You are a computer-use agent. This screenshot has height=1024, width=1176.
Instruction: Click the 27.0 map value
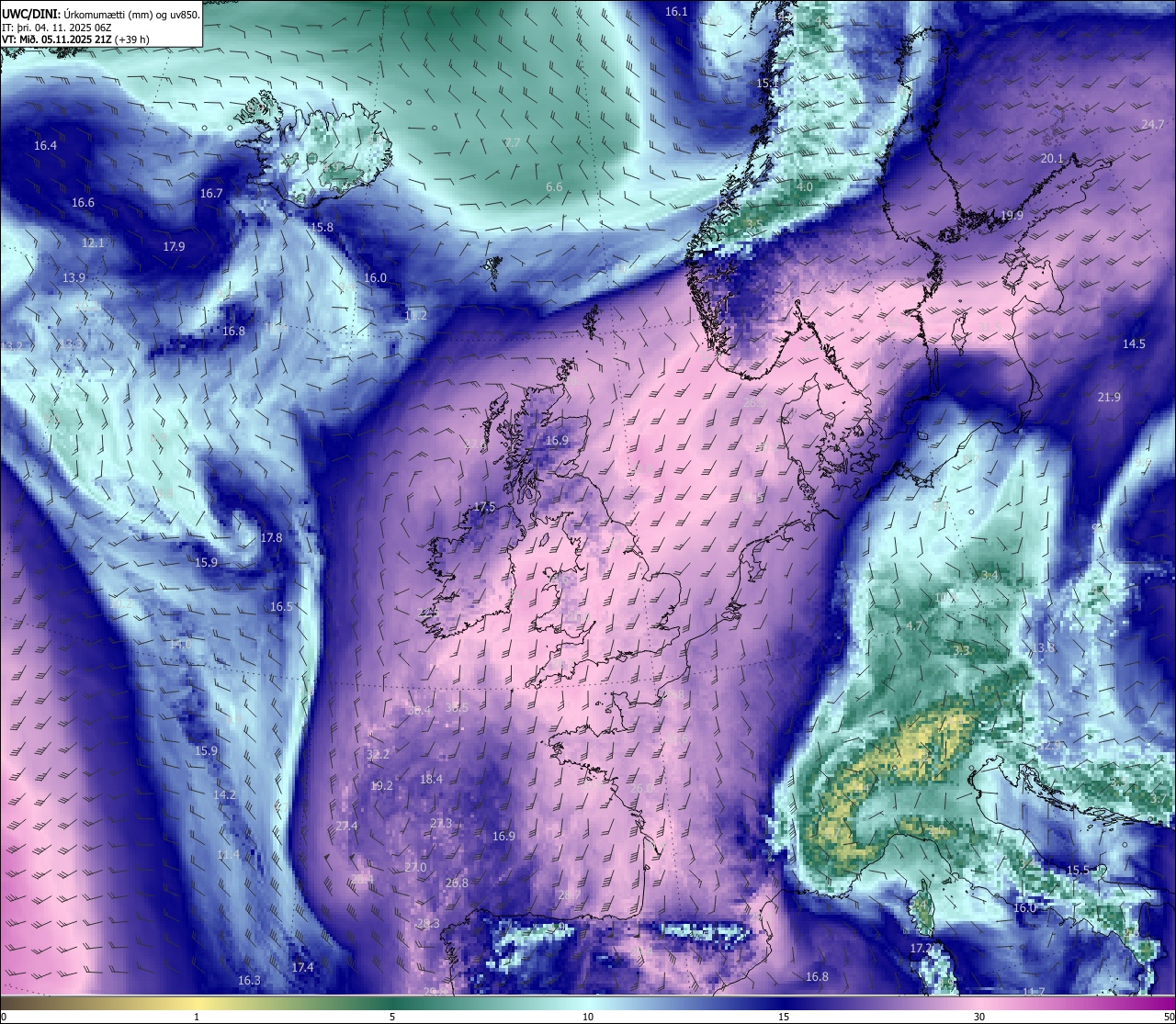click(x=415, y=868)
